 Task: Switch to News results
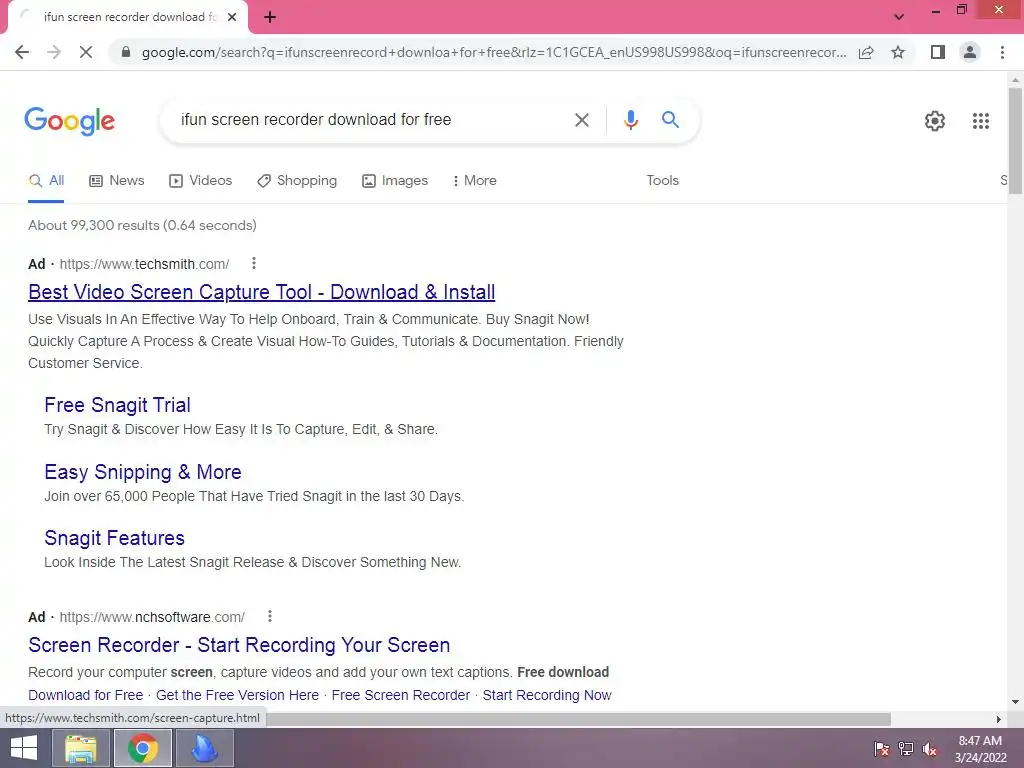tap(117, 181)
